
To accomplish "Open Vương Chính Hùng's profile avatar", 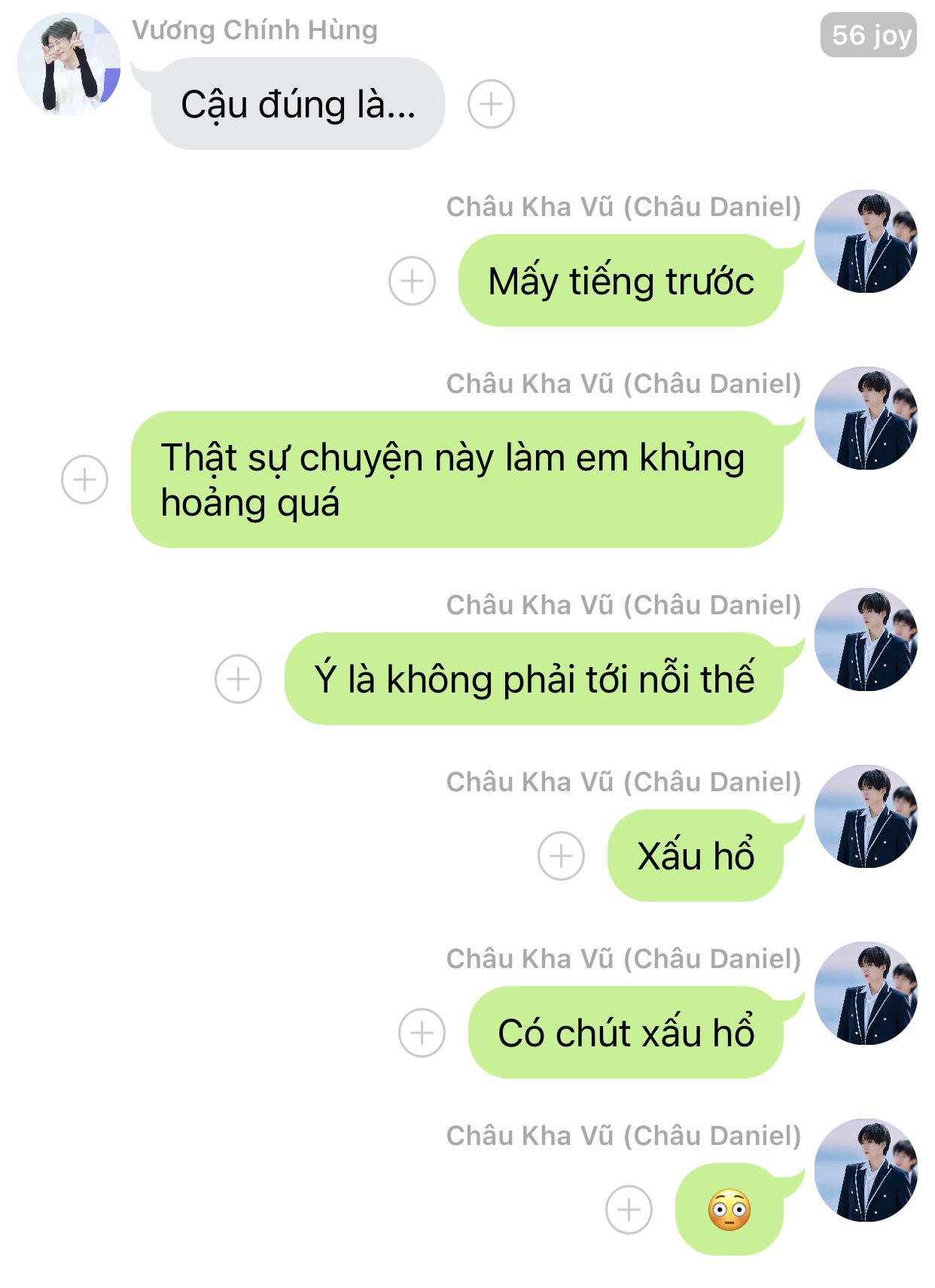I will (x=69, y=65).
